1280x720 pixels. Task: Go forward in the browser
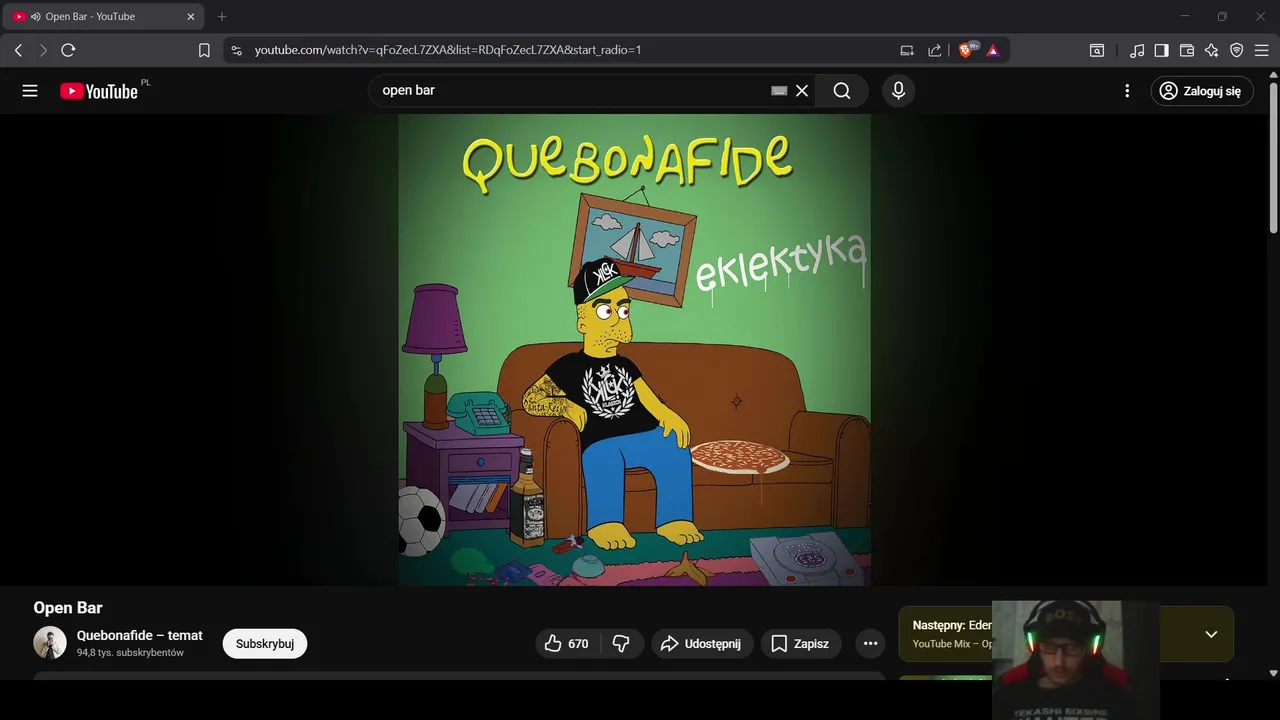[x=43, y=50]
